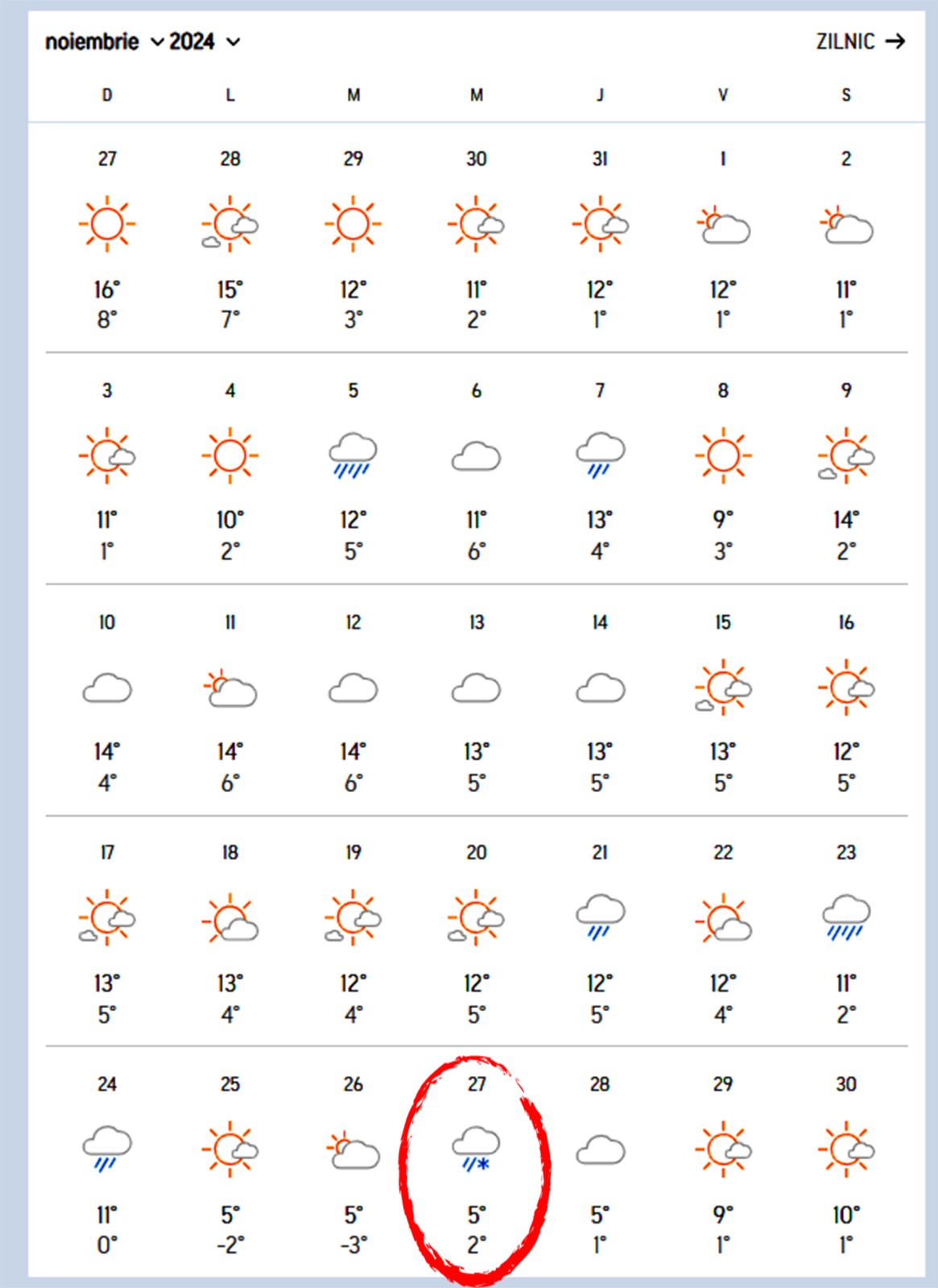Click the rain icon on day 21
The height and width of the screenshot is (1288, 938).
(600, 917)
